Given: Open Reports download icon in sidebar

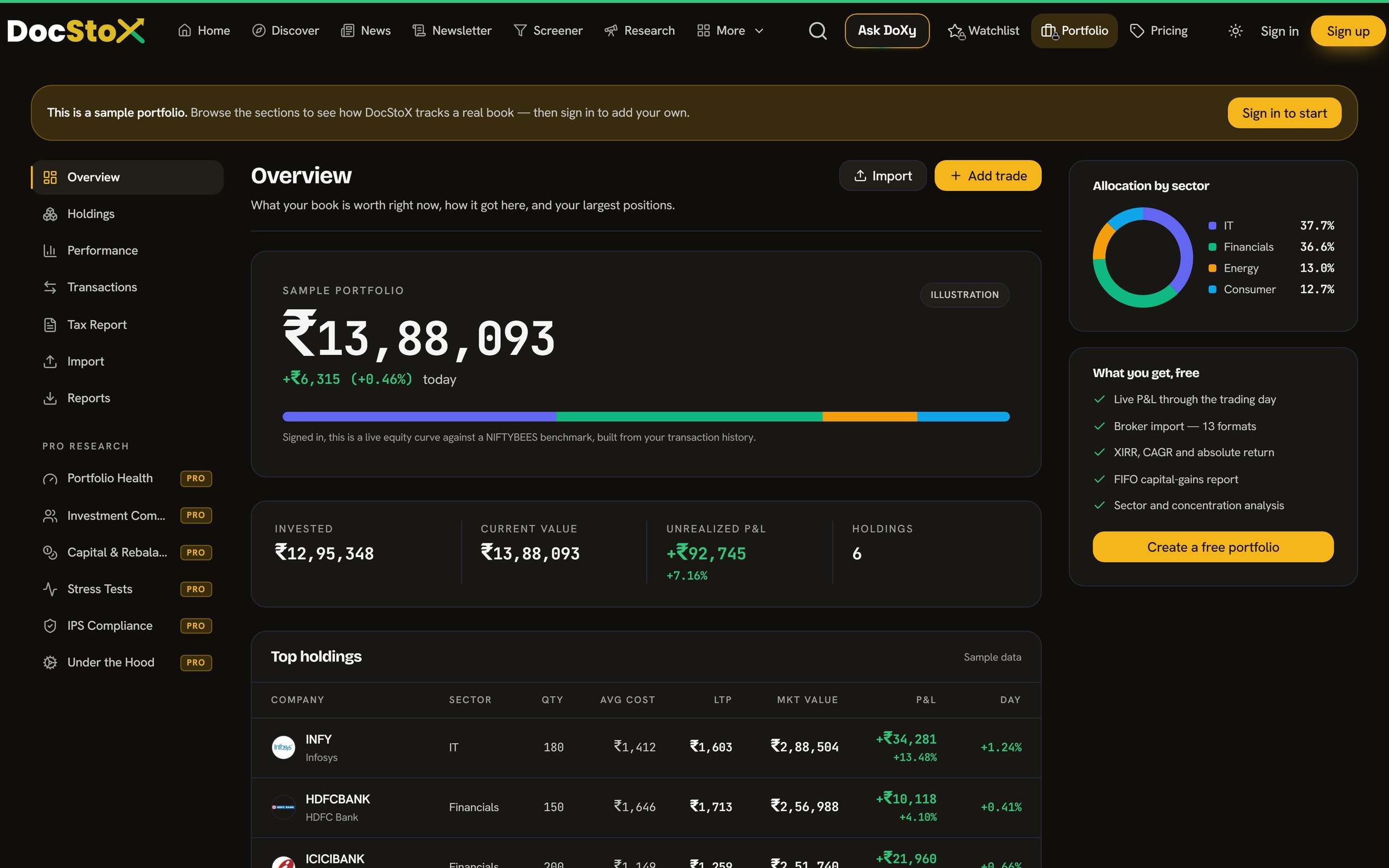Looking at the screenshot, I should [50, 398].
